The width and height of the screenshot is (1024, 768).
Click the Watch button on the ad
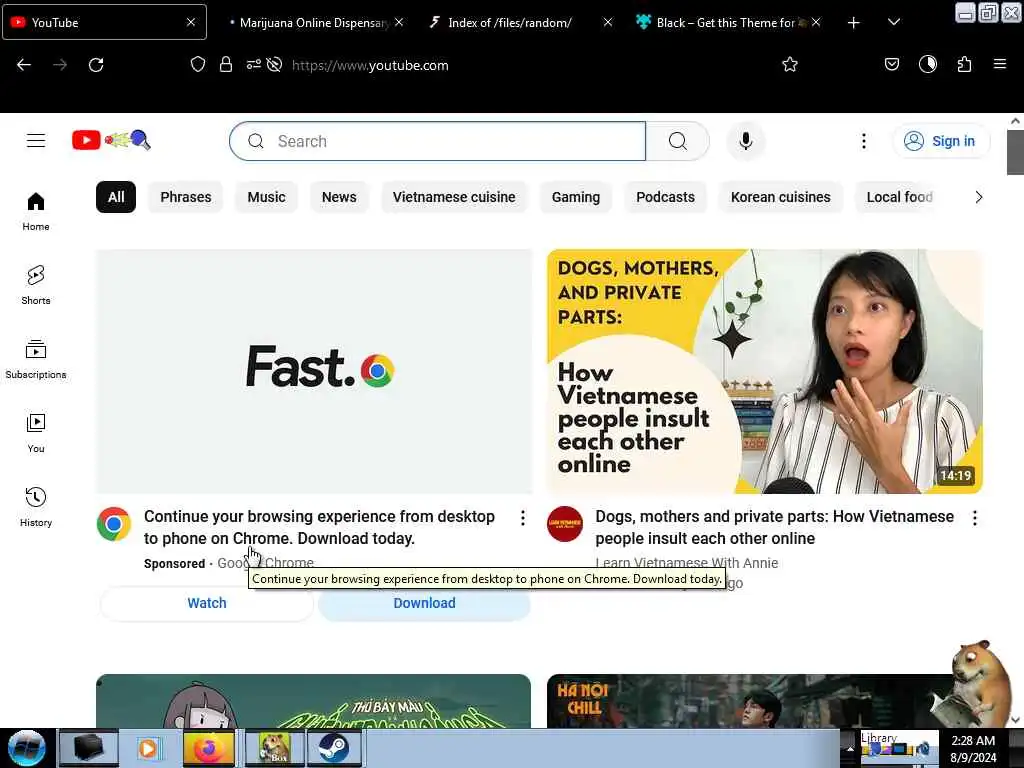click(x=207, y=603)
